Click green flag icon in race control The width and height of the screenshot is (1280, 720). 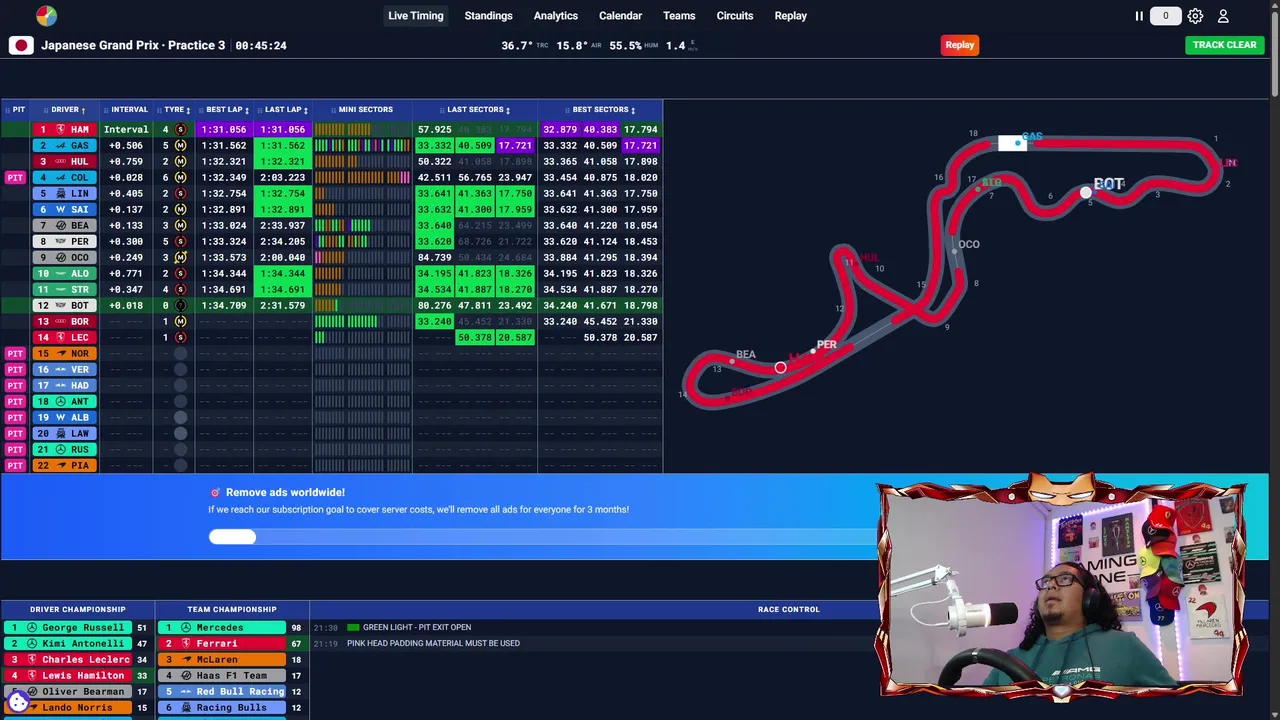(x=353, y=627)
